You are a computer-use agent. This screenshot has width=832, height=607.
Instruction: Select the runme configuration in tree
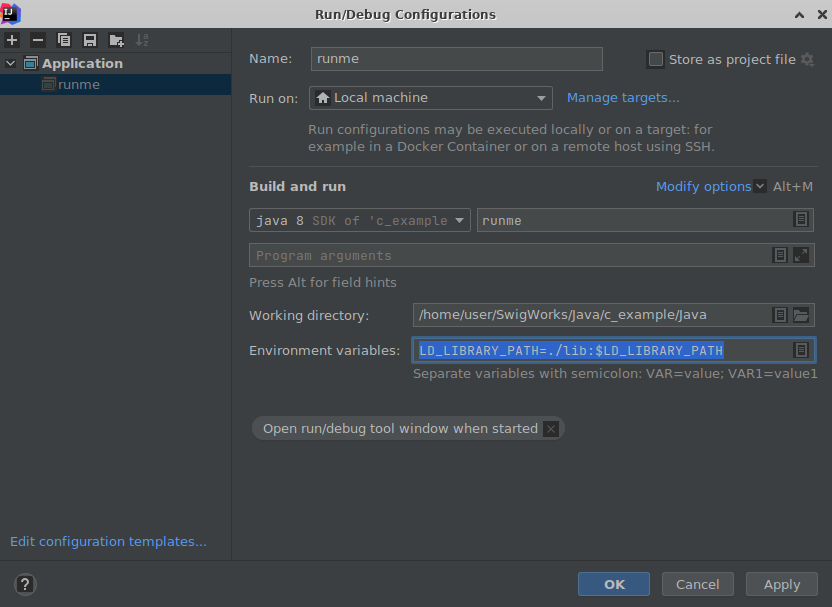point(78,85)
